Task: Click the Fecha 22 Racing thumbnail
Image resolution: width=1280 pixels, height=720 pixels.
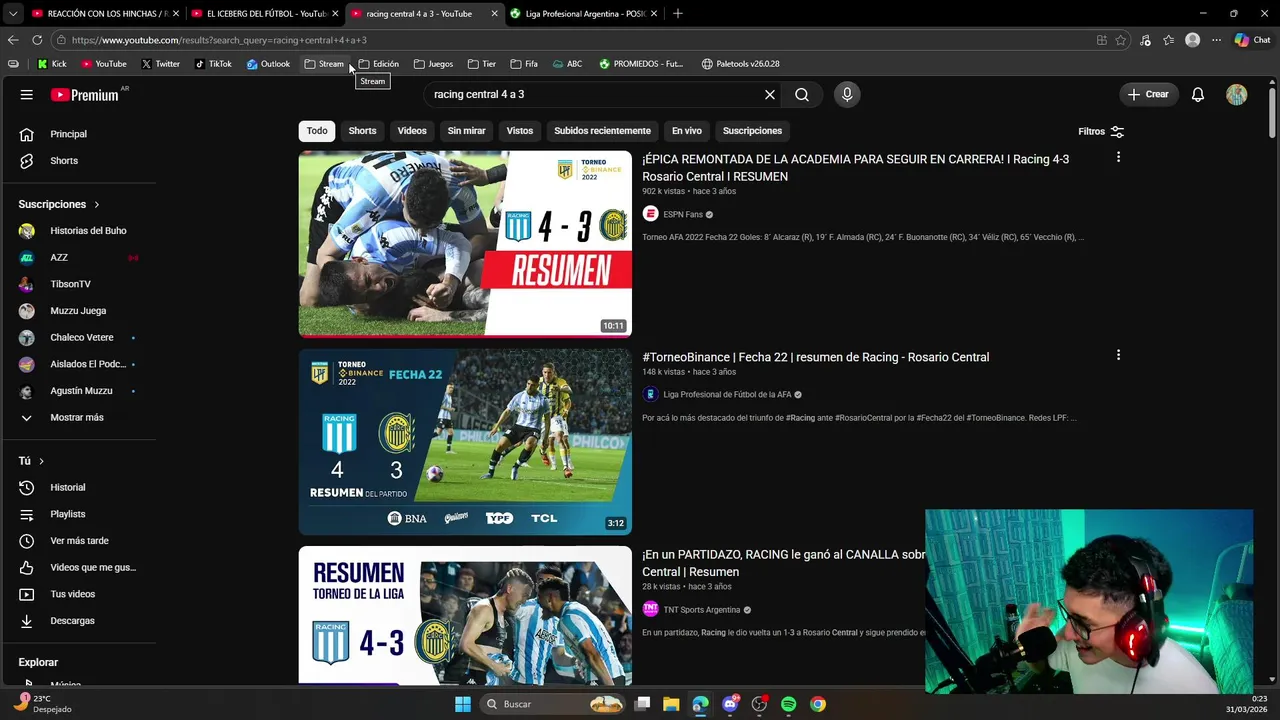Action: click(465, 442)
